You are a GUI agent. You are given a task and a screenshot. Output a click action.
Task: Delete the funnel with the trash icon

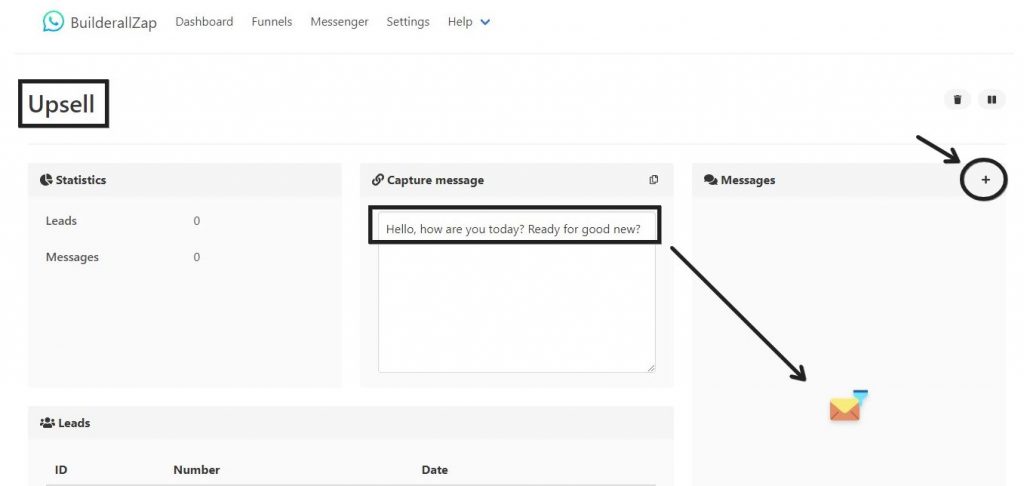click(957, 100)
